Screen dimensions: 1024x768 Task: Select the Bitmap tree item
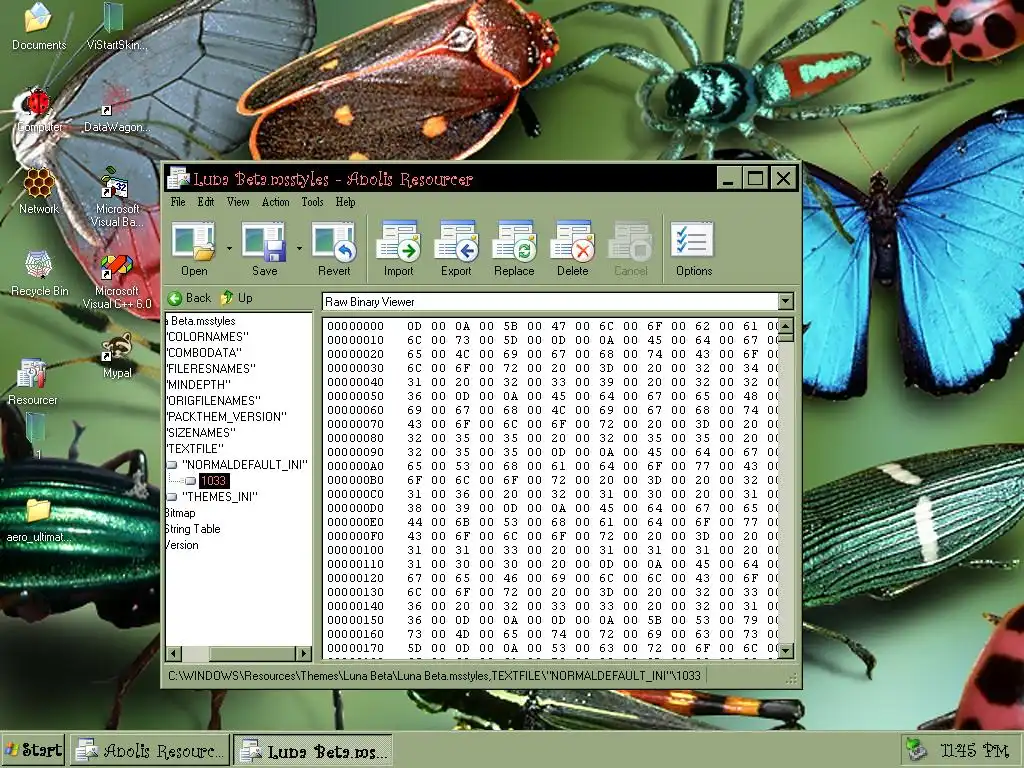point(181,513)
